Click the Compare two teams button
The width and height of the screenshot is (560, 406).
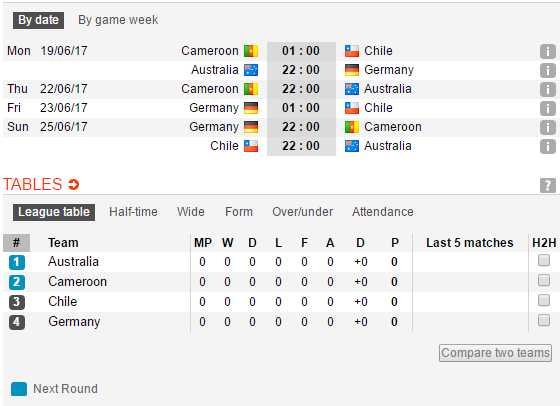tap(495, 353)
